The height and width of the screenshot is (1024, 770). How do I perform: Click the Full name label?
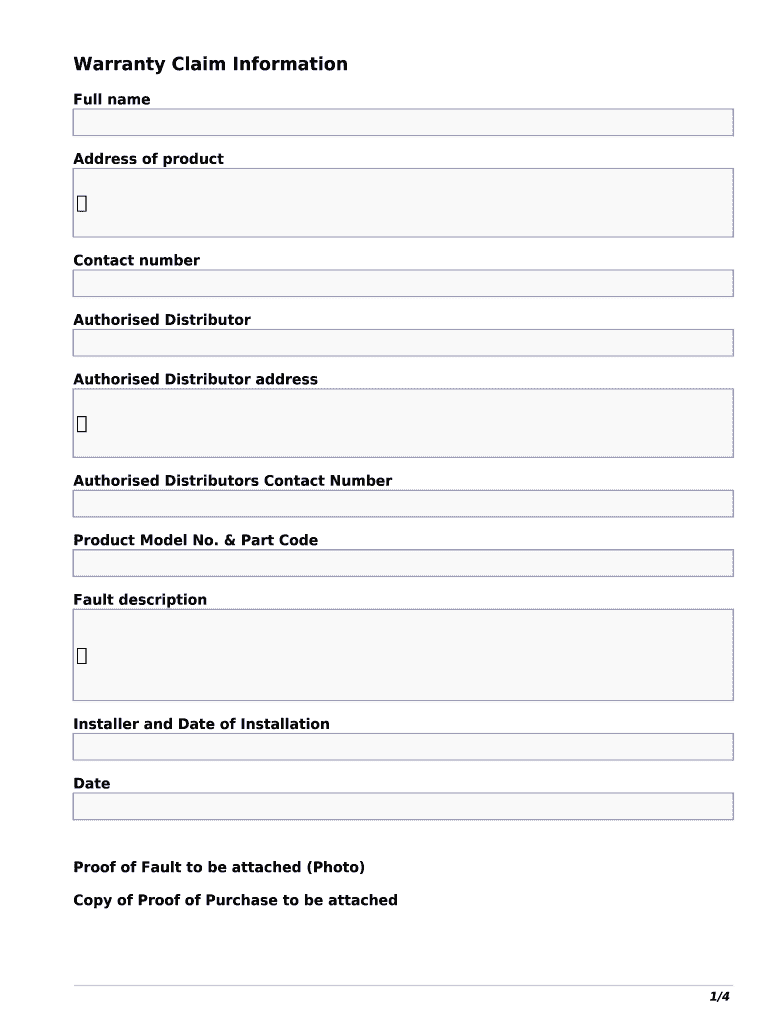pyautogui.click(x=112, y=99)
